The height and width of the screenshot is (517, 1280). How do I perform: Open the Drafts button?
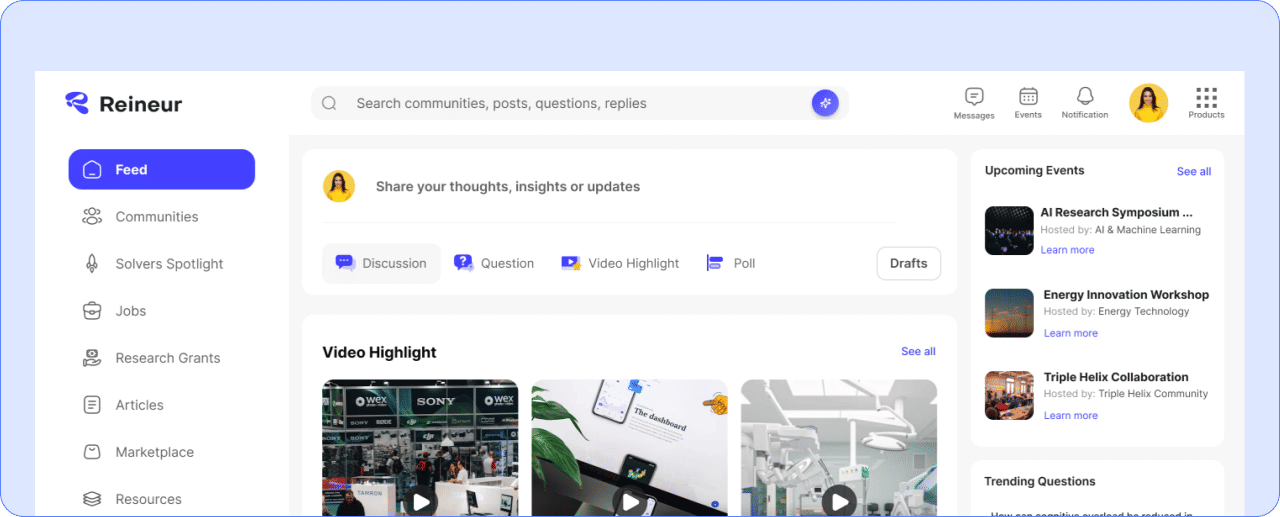click(x=909, y=263)
